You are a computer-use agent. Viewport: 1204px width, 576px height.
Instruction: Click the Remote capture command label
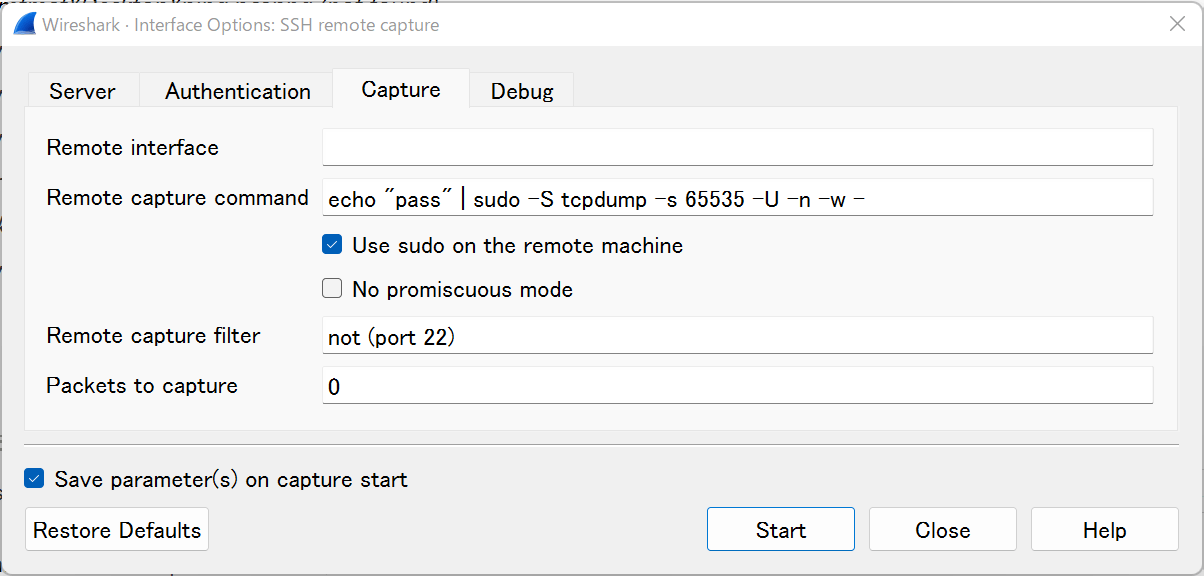(177, 198)
